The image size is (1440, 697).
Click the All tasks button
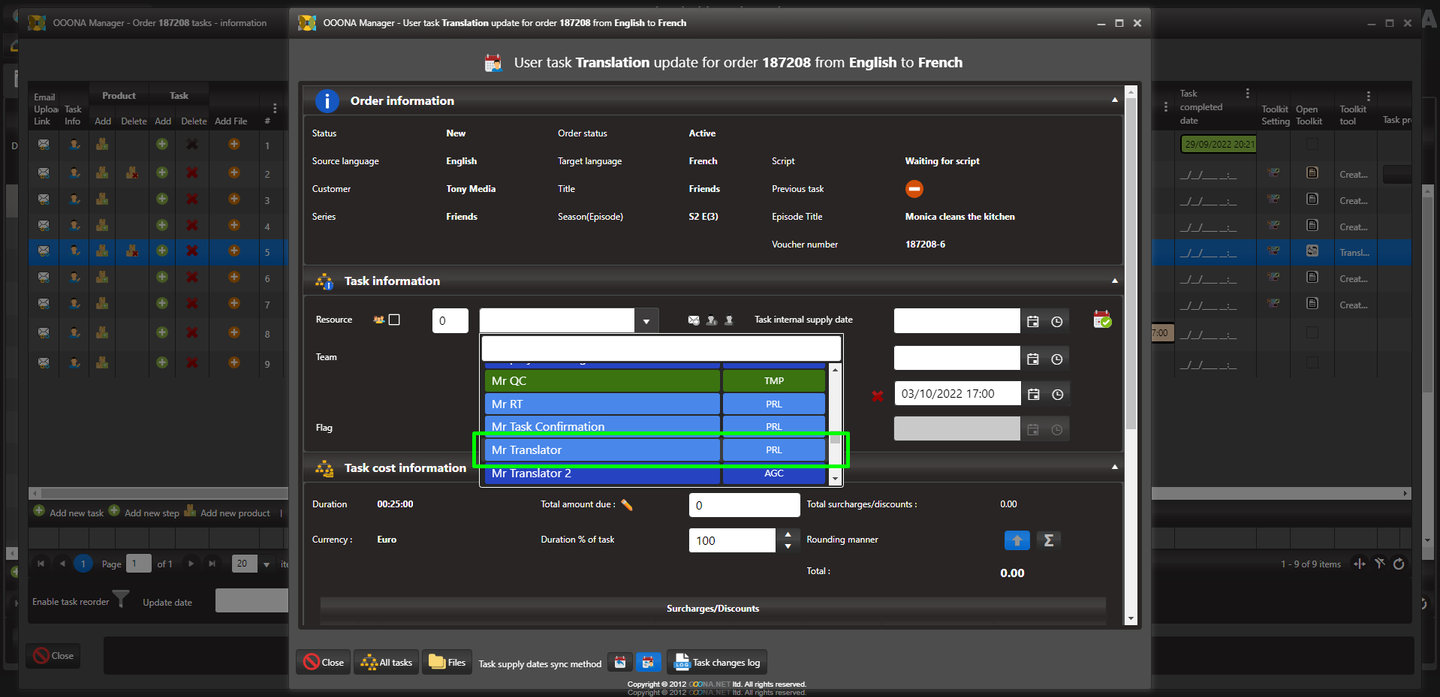tap(386, 662)
